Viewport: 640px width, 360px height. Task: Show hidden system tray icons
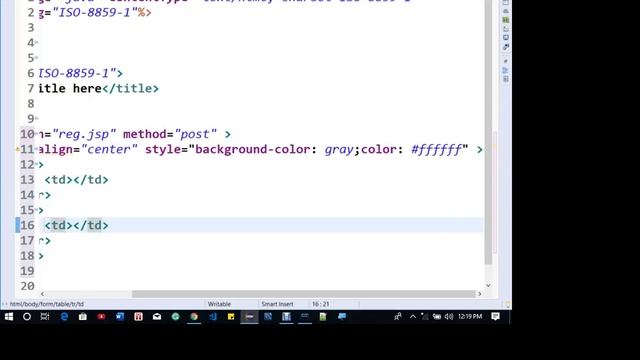click(x=413, y=316)
